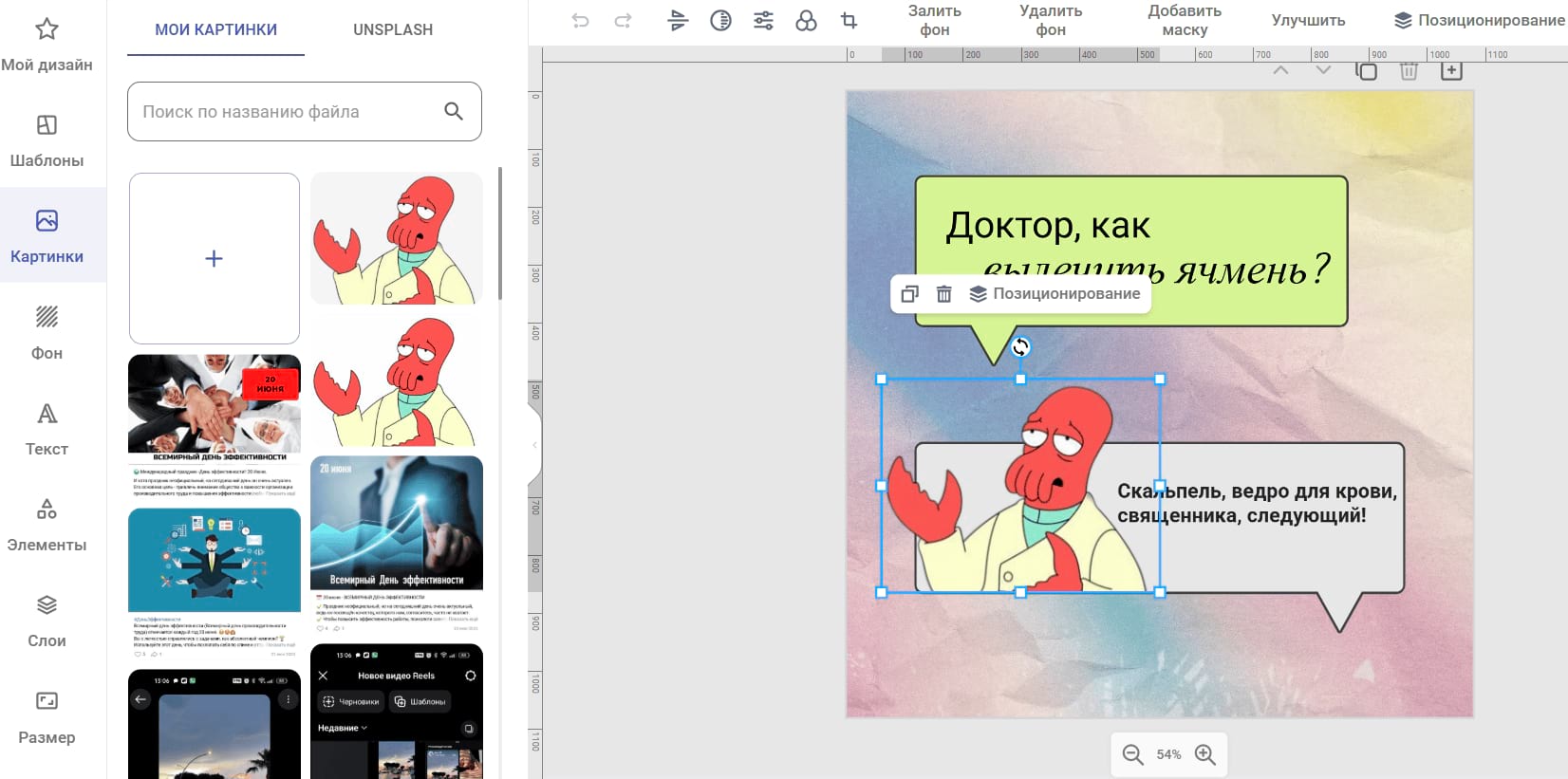The height and width of the screenshot is (779, 1568).
Task: Click the plus tile to upload image
Action: pyautogui.click(x=215, y=258)
